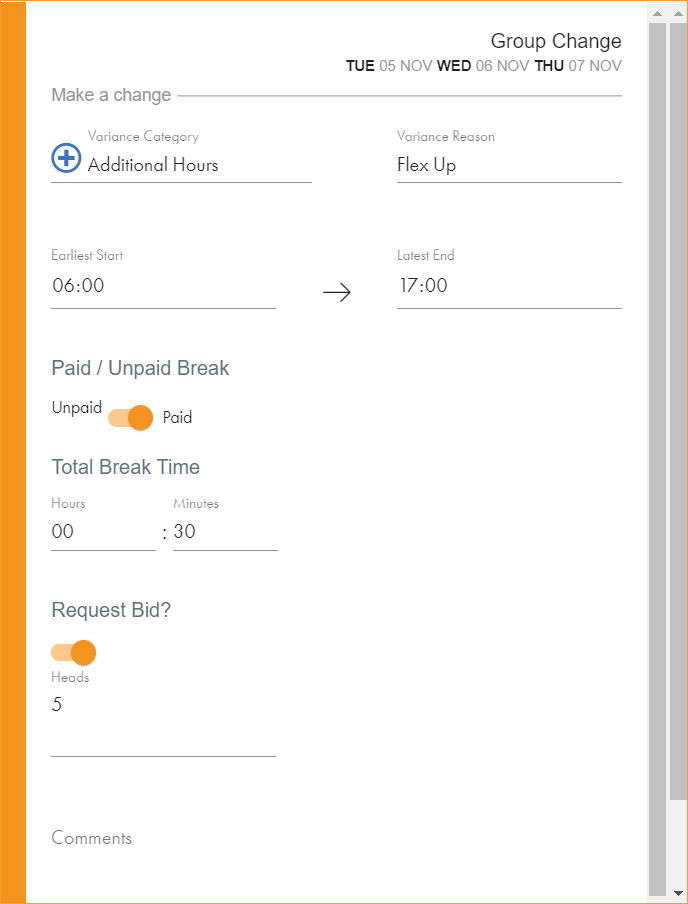Click the Unpaid label beside the switch
This screenshot has height=904, width=688.
tap(77, 408)
